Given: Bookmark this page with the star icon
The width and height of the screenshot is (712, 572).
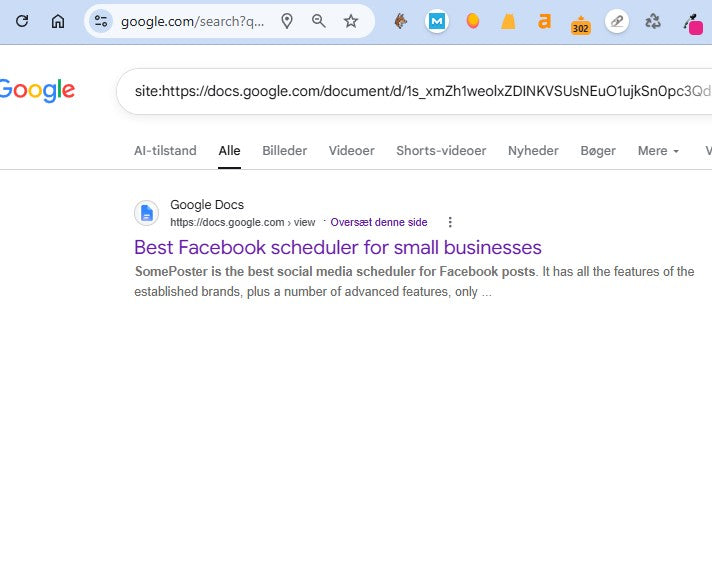Looking at the screenshot, I should [x=351, y=21].
